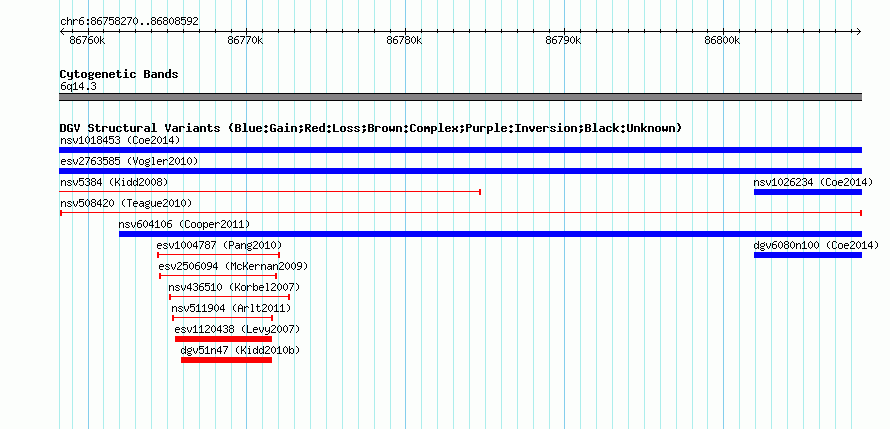
Task: Select the red nsv511904 loss line
Action: 222,318
